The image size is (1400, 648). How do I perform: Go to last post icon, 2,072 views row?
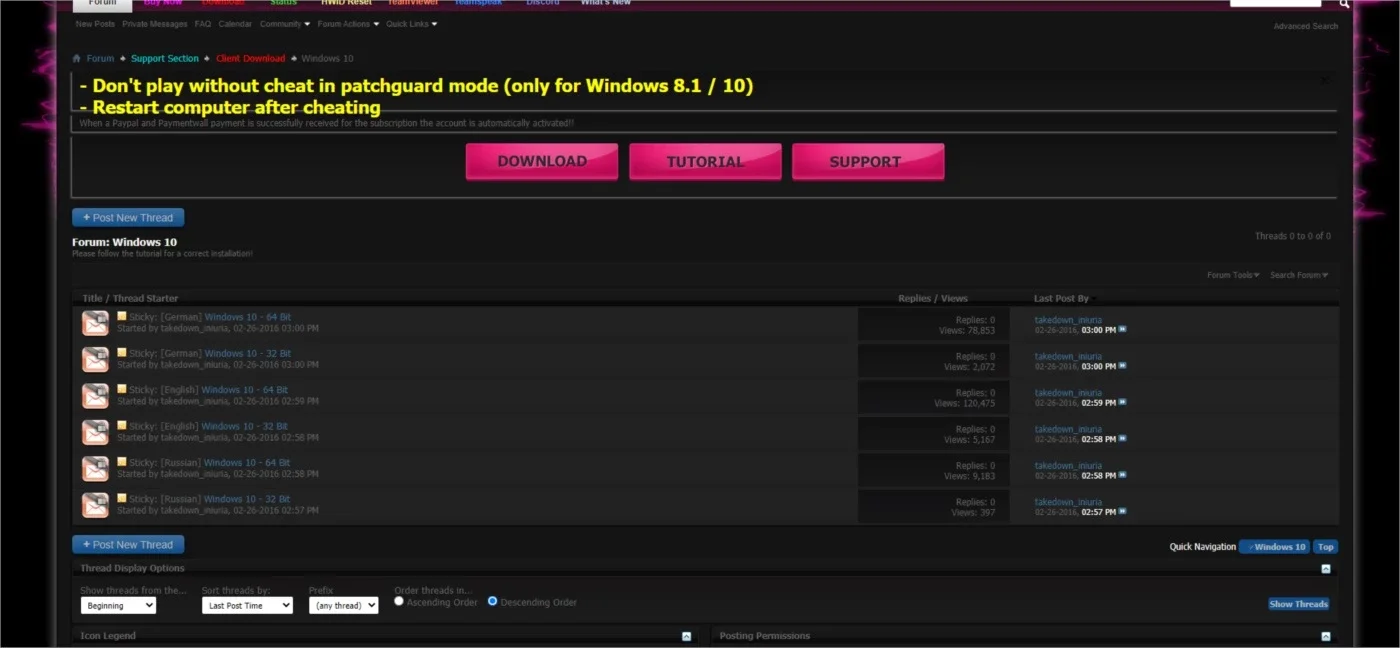point(1122,366)
